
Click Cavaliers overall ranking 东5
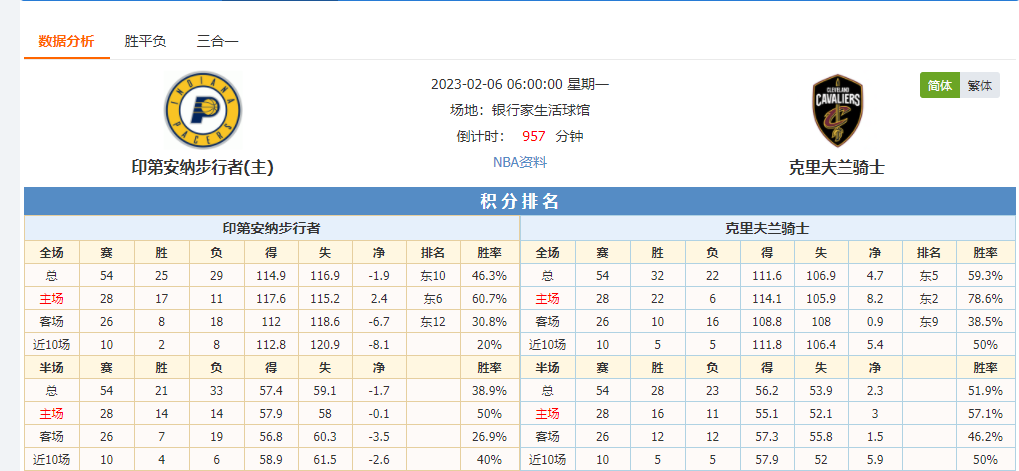[929, 275]
